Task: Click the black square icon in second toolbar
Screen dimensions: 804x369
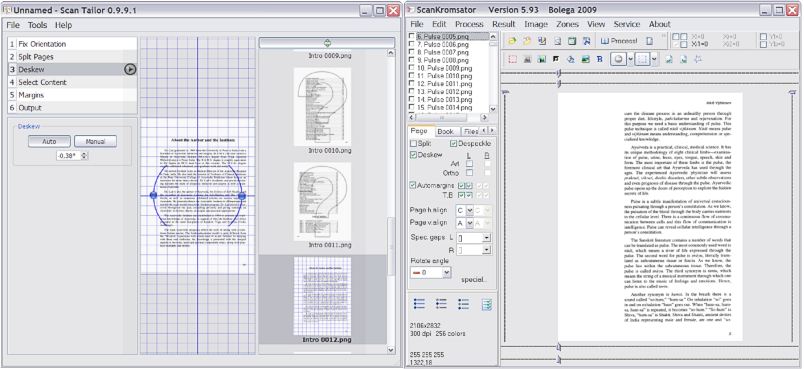Action: (556, 59)
